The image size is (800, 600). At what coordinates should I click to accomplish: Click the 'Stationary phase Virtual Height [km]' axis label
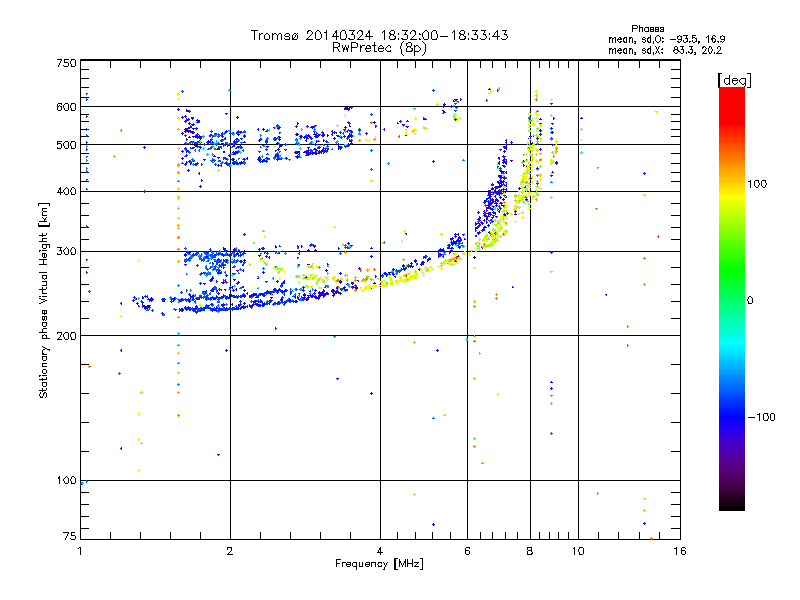click(x=43, y=300)
